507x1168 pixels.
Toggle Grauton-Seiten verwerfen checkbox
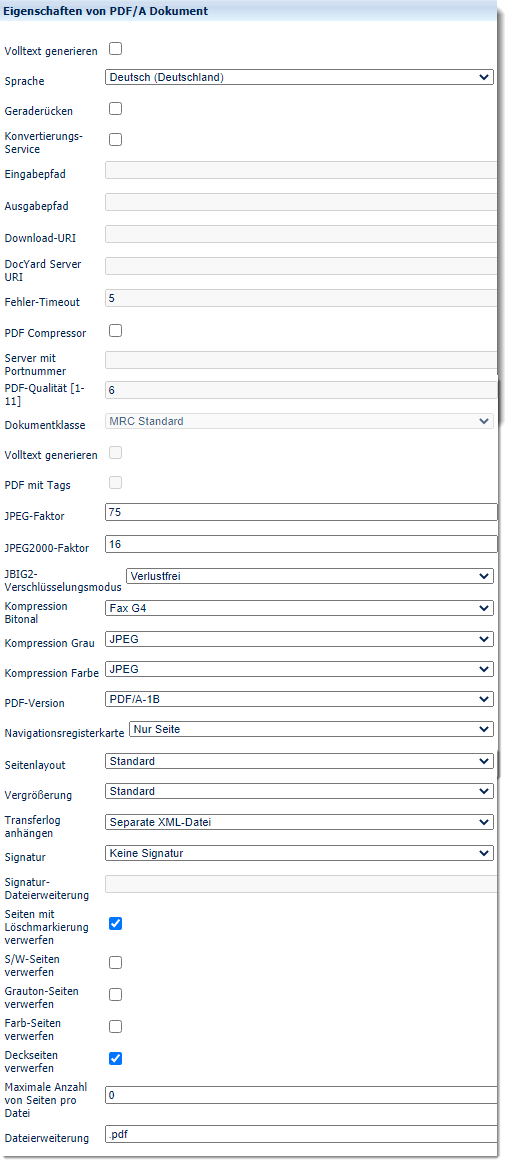tap(115, 994)
